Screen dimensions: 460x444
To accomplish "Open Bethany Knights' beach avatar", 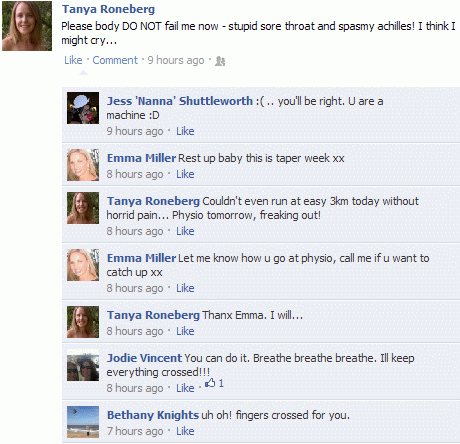I will point(83,422).
